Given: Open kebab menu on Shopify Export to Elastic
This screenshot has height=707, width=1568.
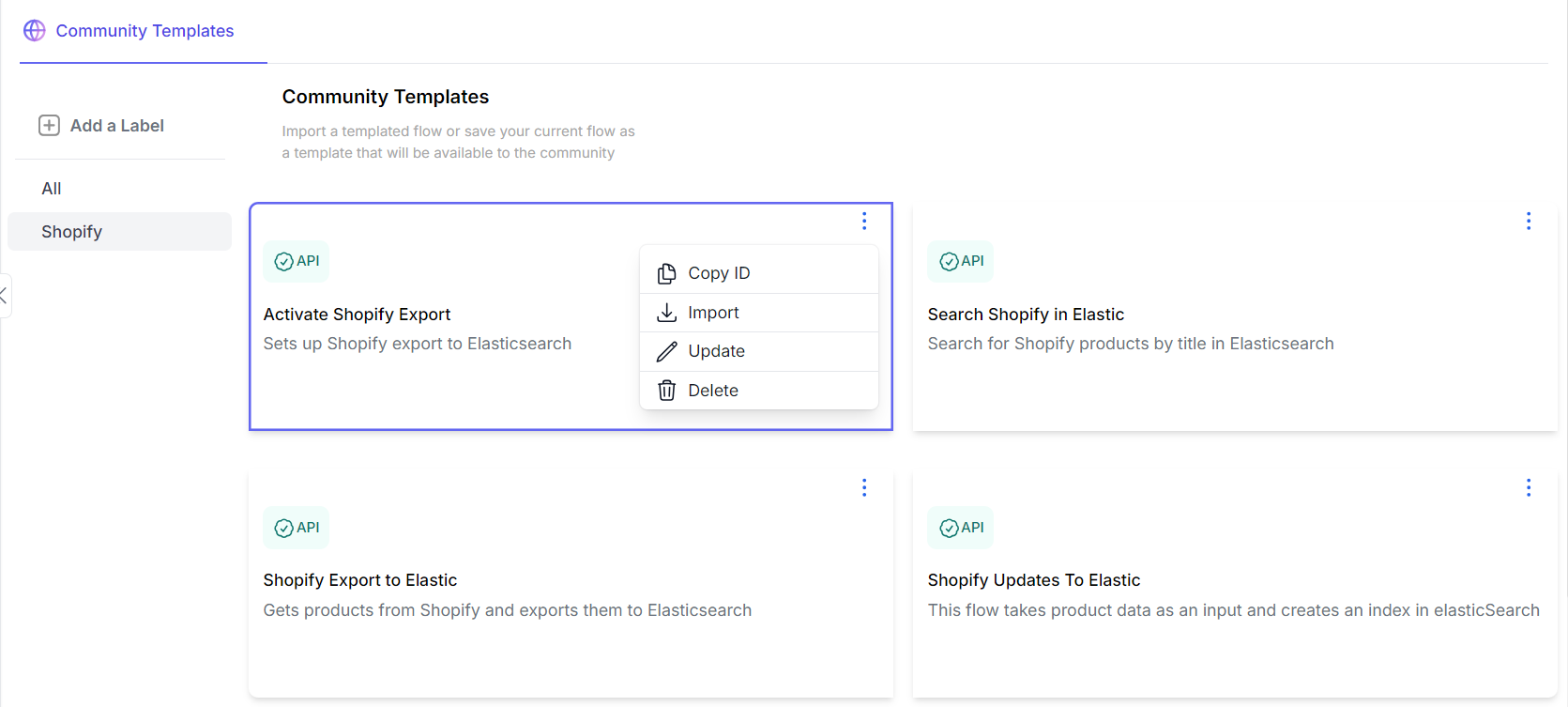Looking at the screenshot, I should point(864,487).
